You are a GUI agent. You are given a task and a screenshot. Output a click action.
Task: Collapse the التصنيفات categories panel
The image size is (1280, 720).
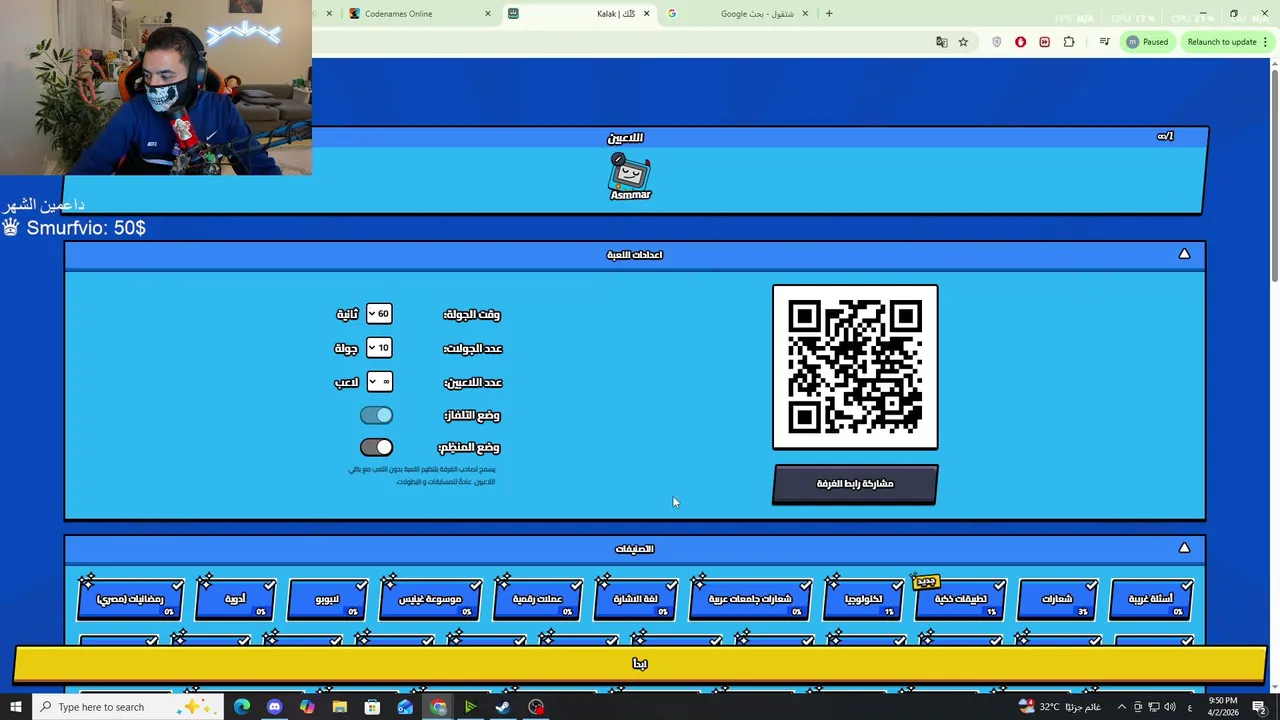pos(1184,548)
